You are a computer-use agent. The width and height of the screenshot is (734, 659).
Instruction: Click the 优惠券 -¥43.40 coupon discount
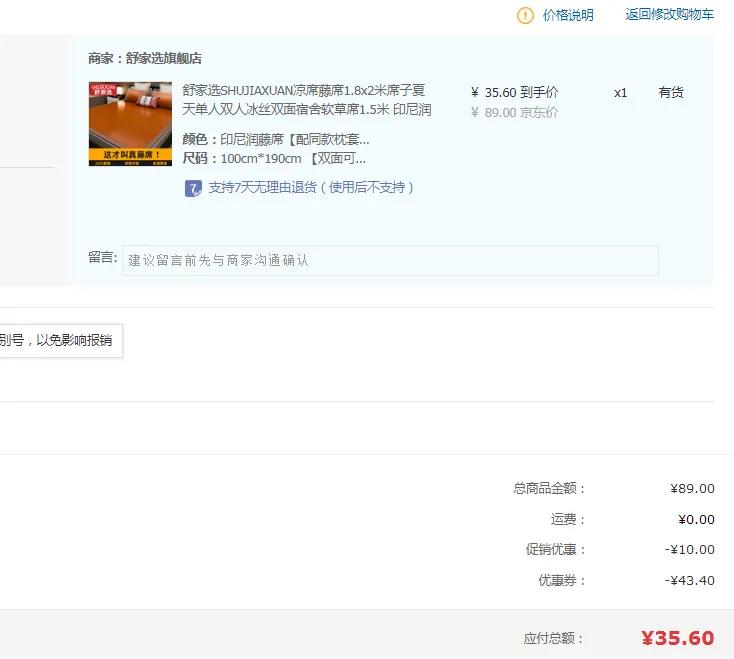[x=690, y=580]
